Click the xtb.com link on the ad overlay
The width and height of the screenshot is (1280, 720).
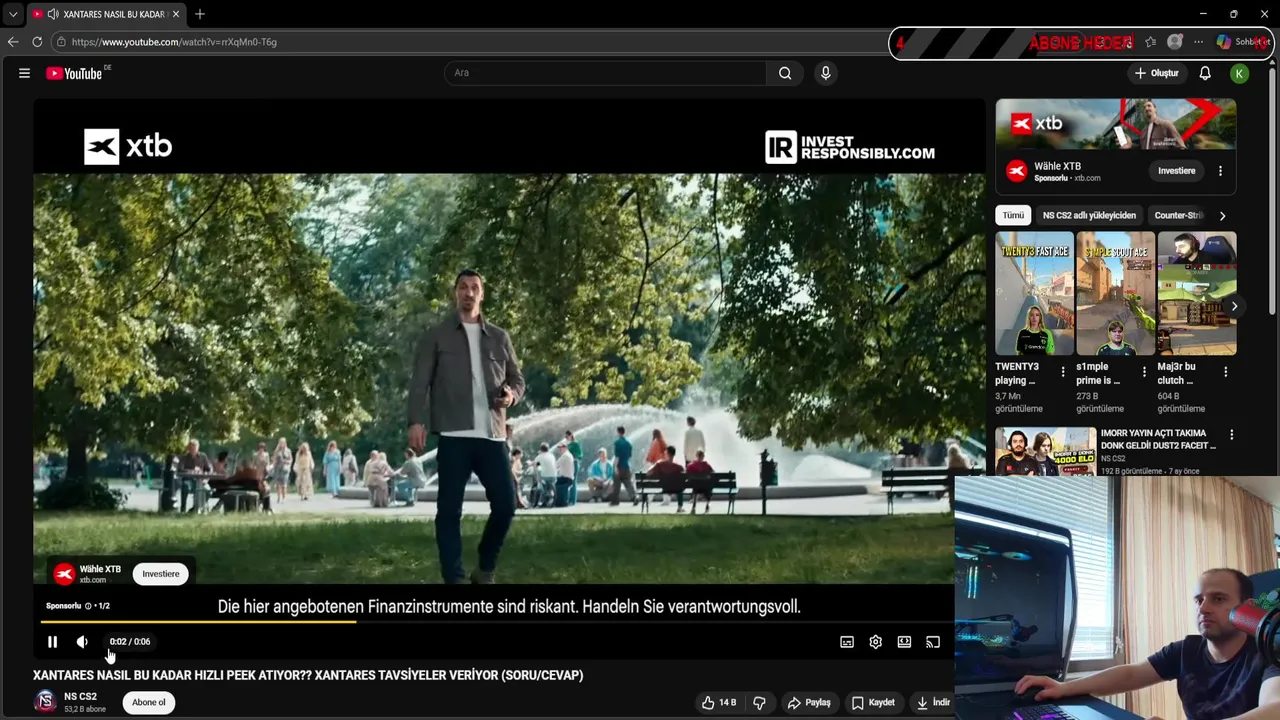93,580
